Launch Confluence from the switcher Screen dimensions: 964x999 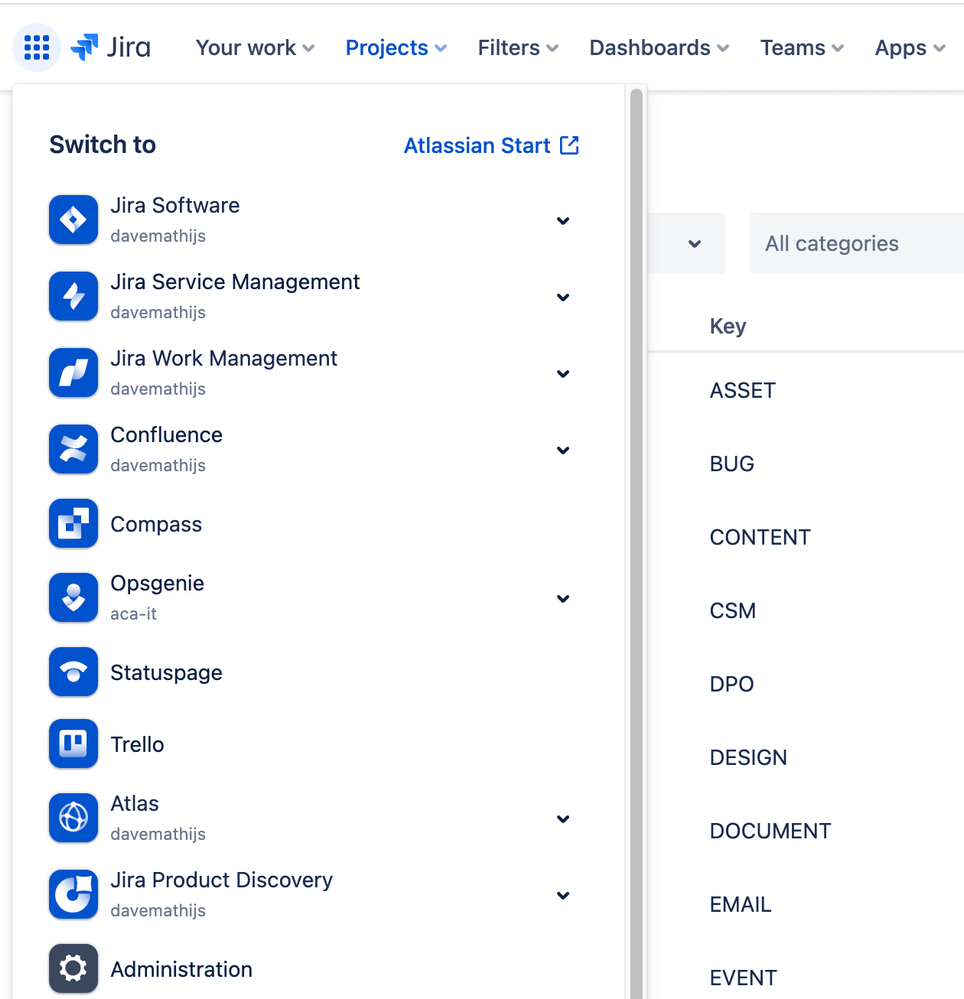[x=166, y=435]
